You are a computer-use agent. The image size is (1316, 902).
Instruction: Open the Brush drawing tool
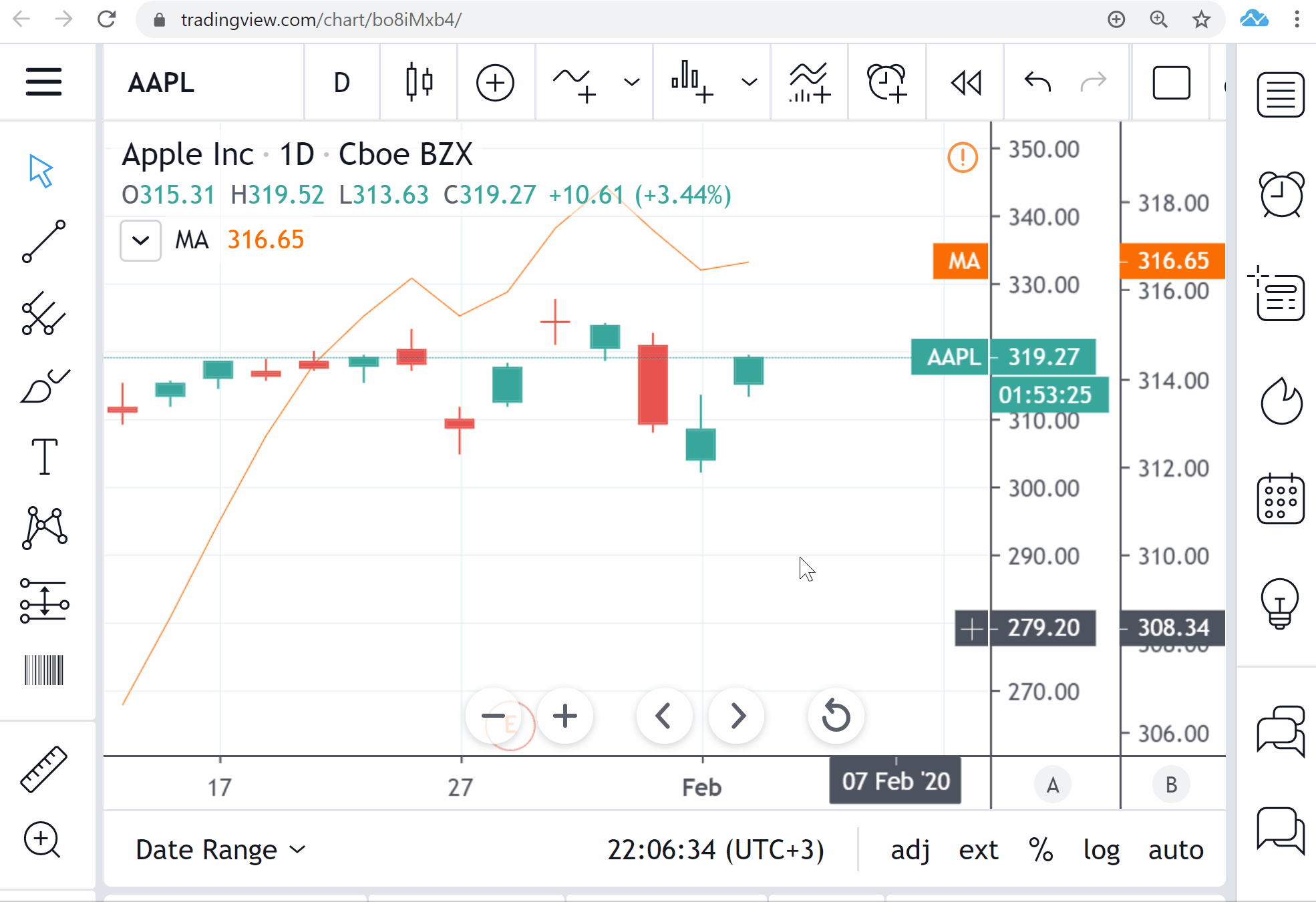[44, 386]
